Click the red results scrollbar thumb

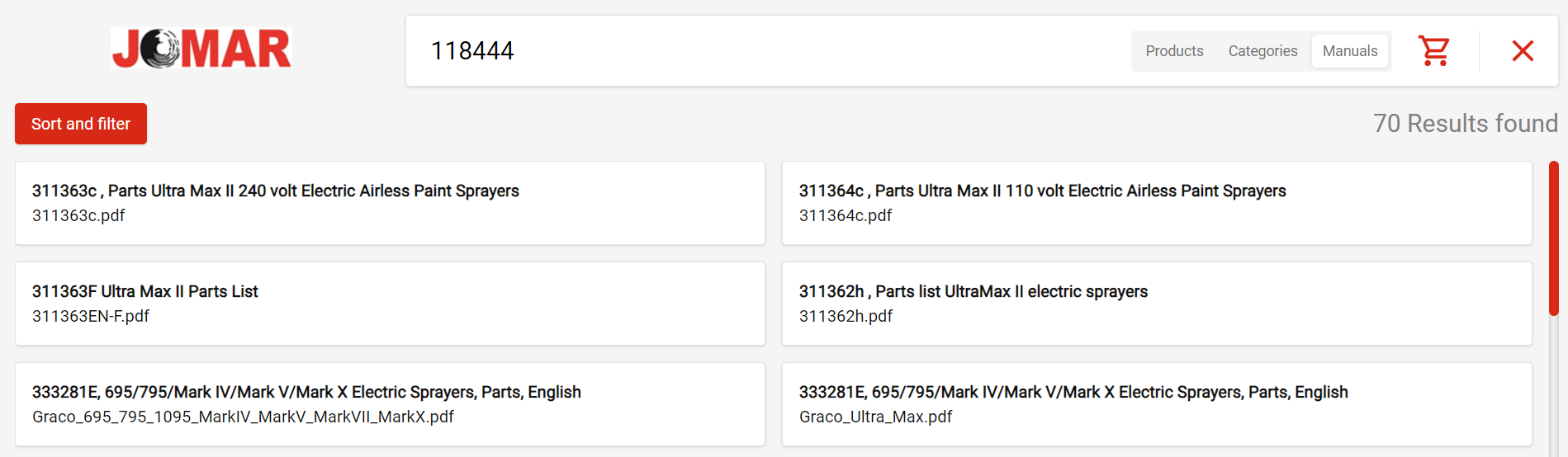1554,238
